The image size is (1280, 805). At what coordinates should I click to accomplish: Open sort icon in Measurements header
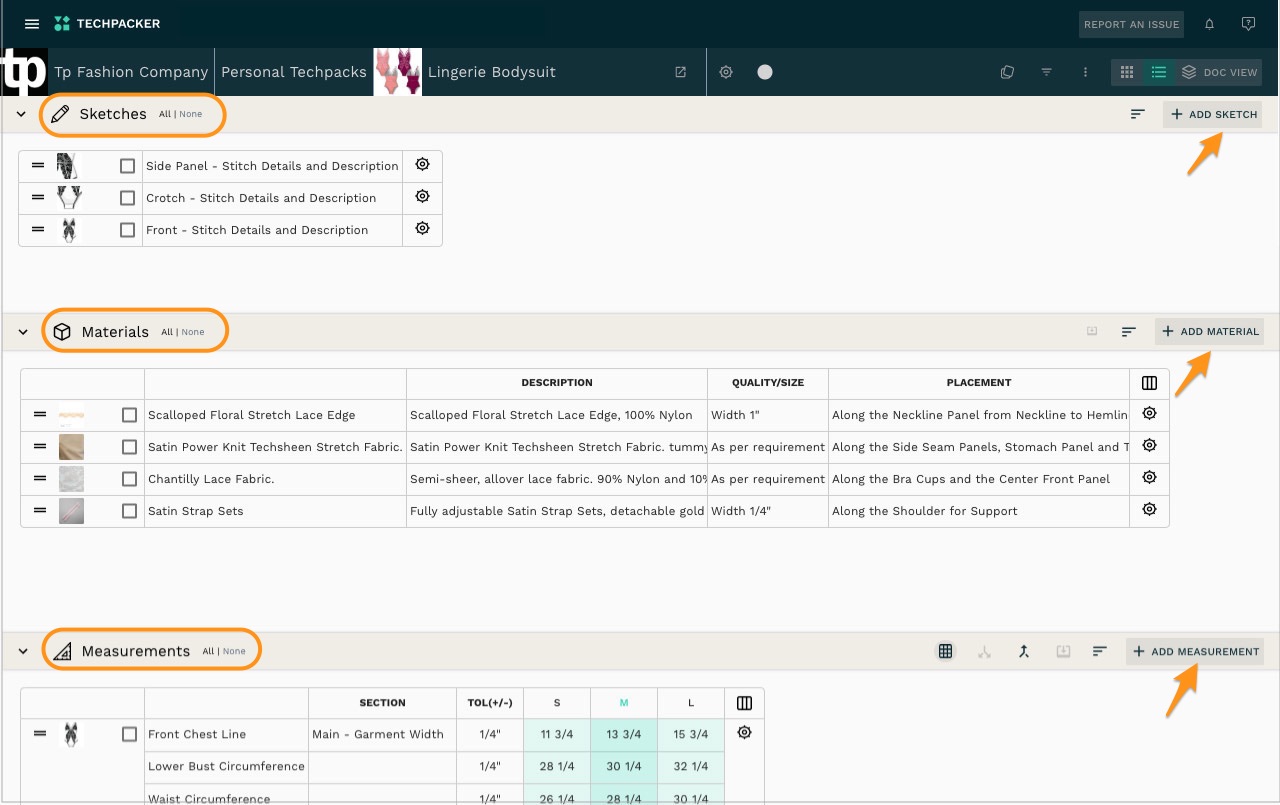click(1100, 651)
